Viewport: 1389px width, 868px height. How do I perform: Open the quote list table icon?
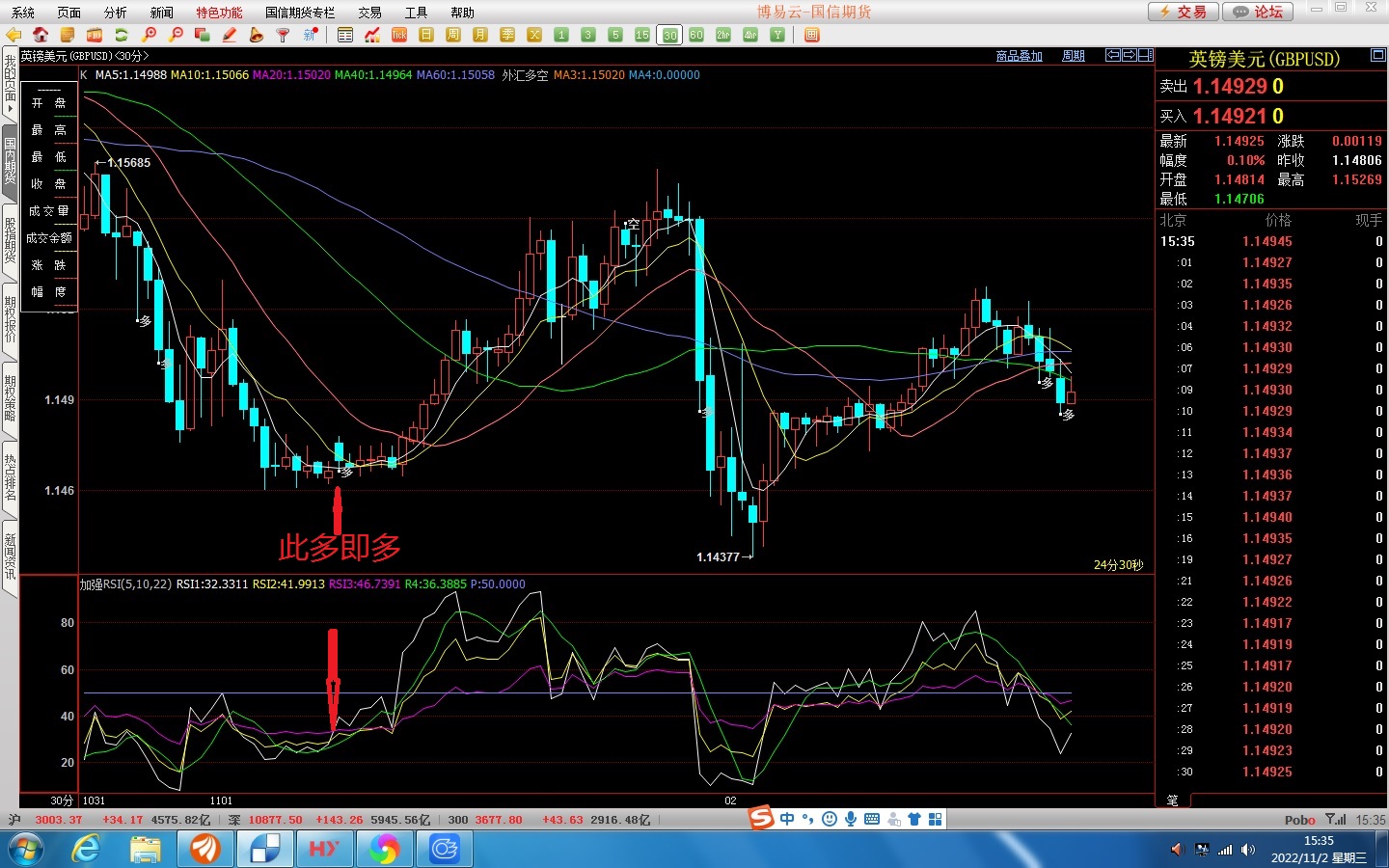345,35
